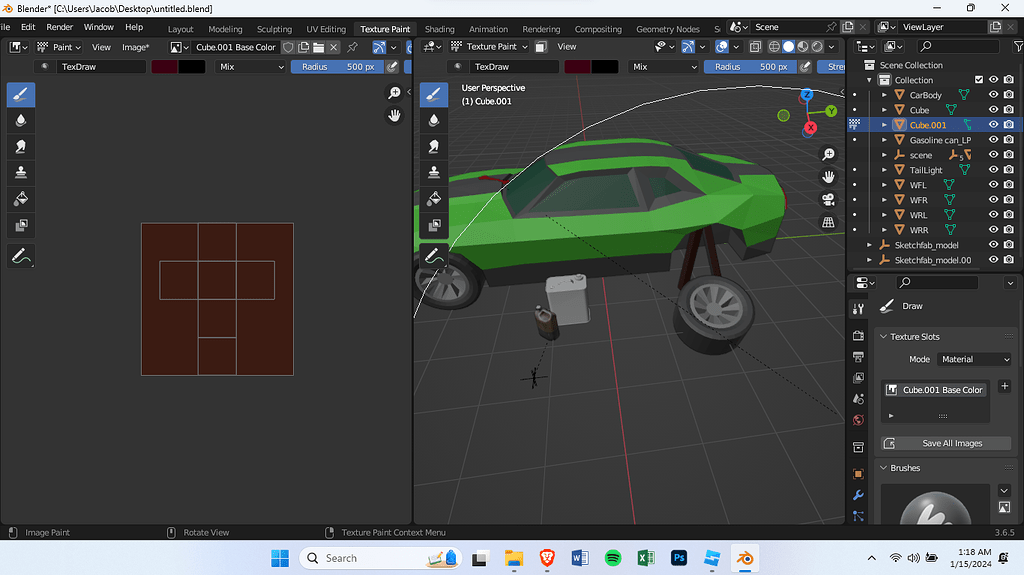Hide Gasoline can_LP in viewport

(x=993, y=140)
